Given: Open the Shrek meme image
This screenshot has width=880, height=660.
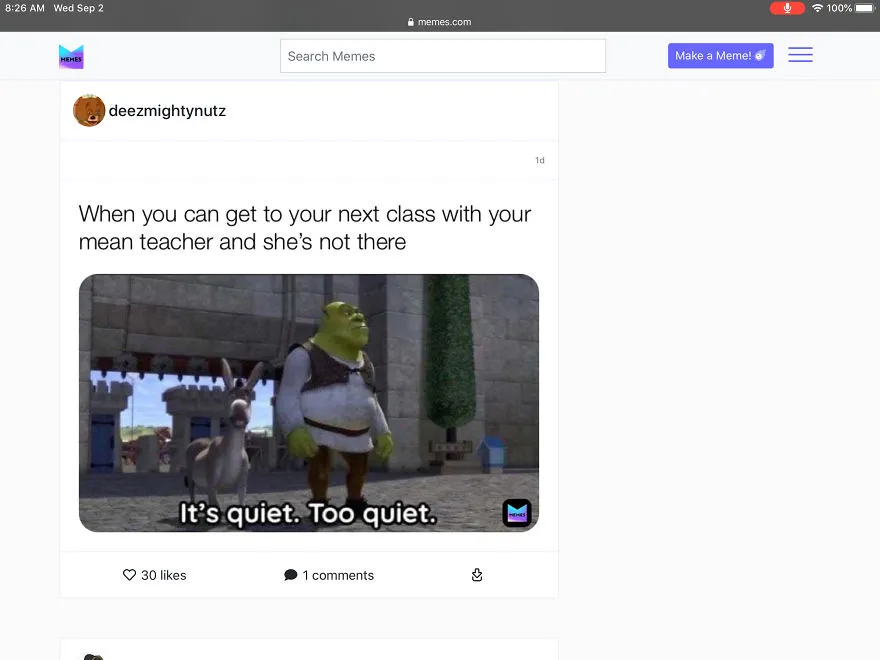Looking at the screenshot, I should (x=309, y=403).
